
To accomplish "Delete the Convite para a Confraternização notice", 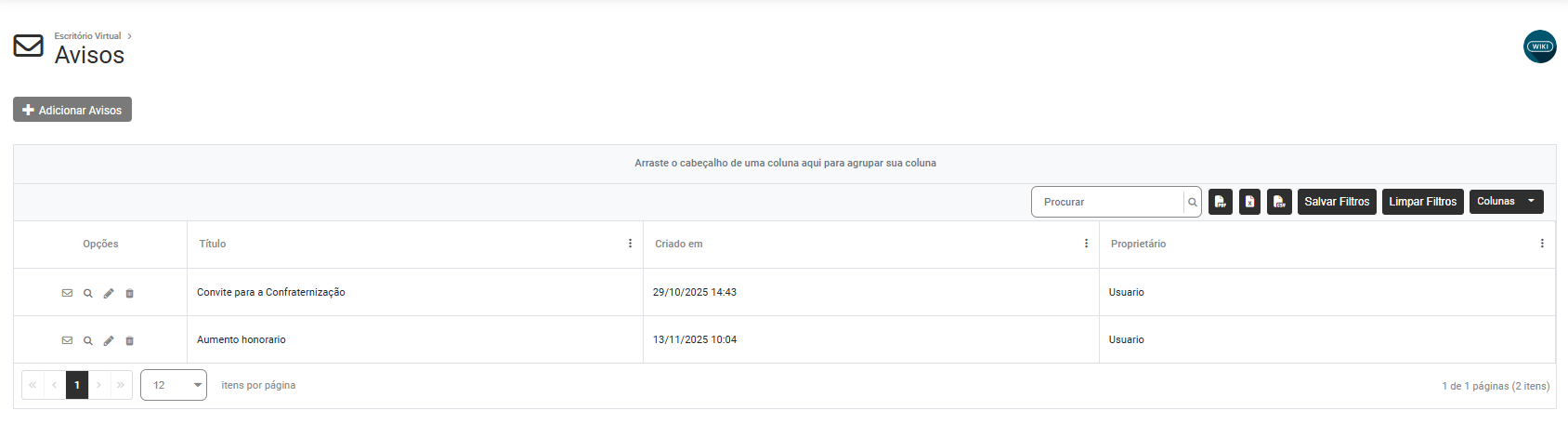I will point(130,293).
